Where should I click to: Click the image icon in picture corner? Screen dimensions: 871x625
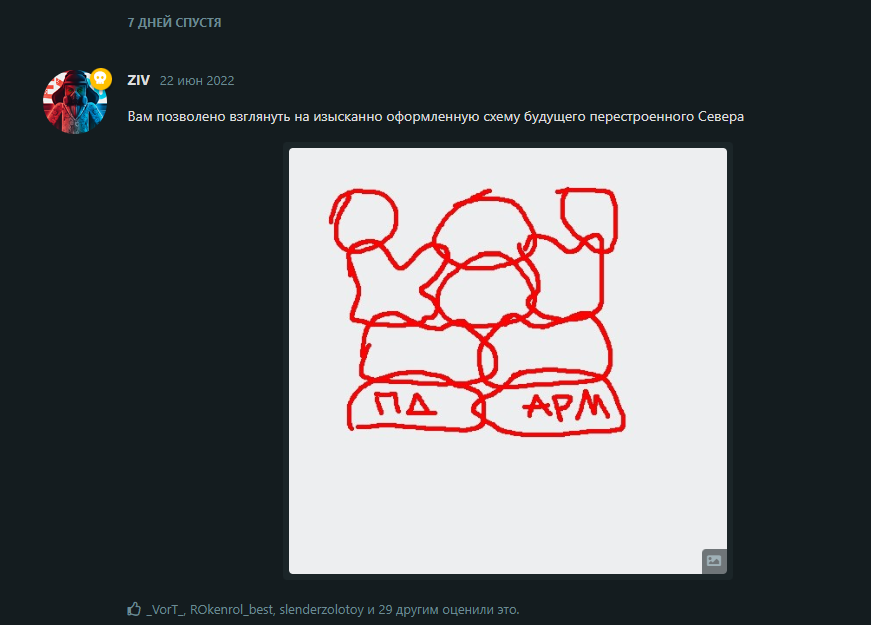pos(714,561)
